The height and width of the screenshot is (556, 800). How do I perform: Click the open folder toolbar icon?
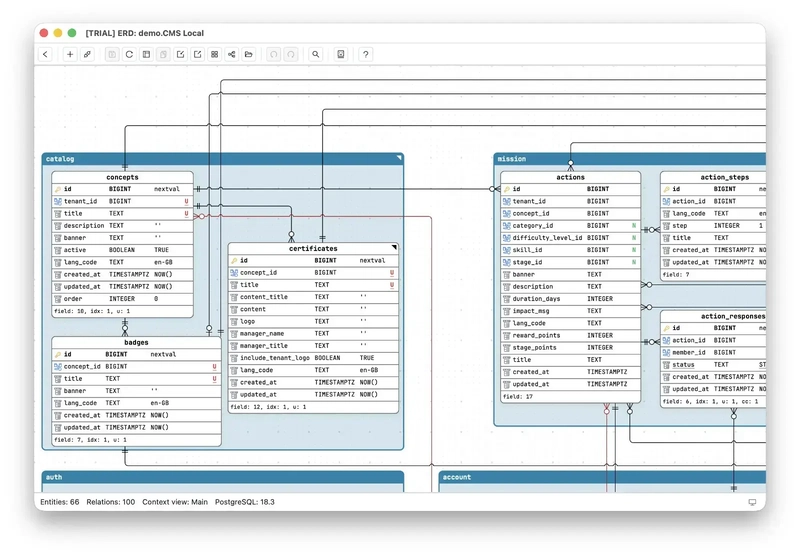pos(248,54)
